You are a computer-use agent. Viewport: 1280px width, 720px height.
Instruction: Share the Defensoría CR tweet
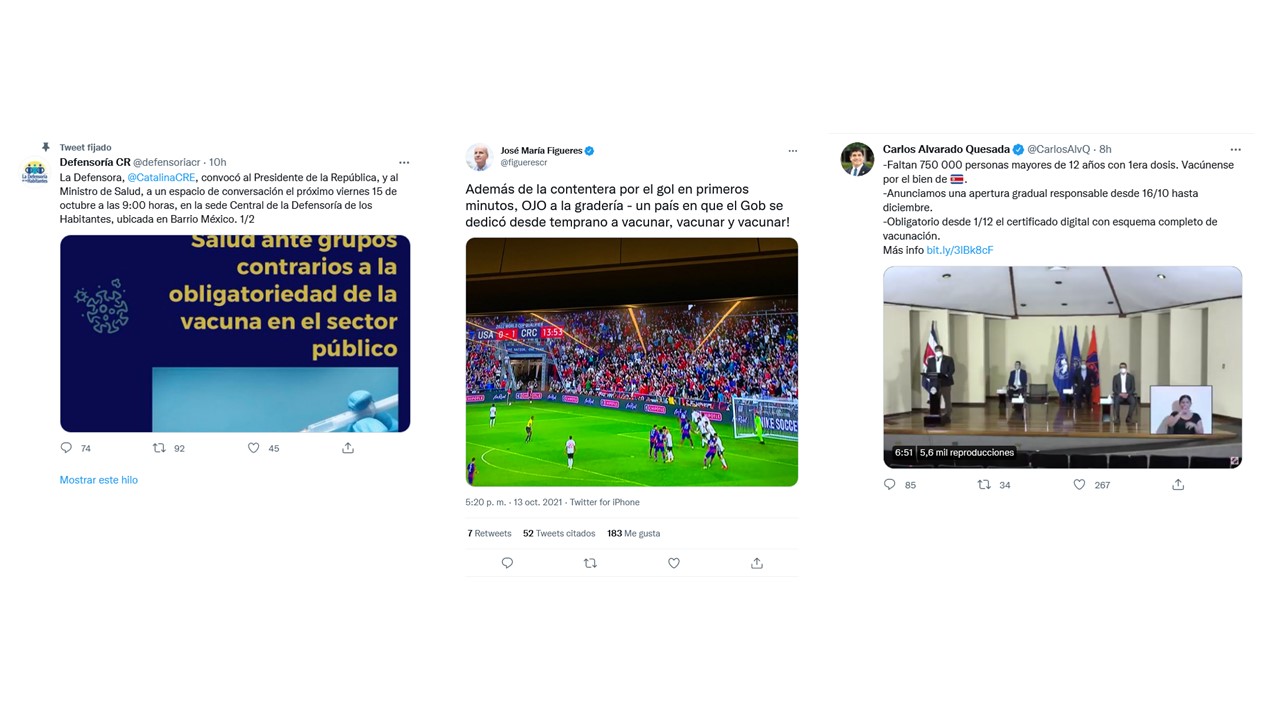click(348, 448)
